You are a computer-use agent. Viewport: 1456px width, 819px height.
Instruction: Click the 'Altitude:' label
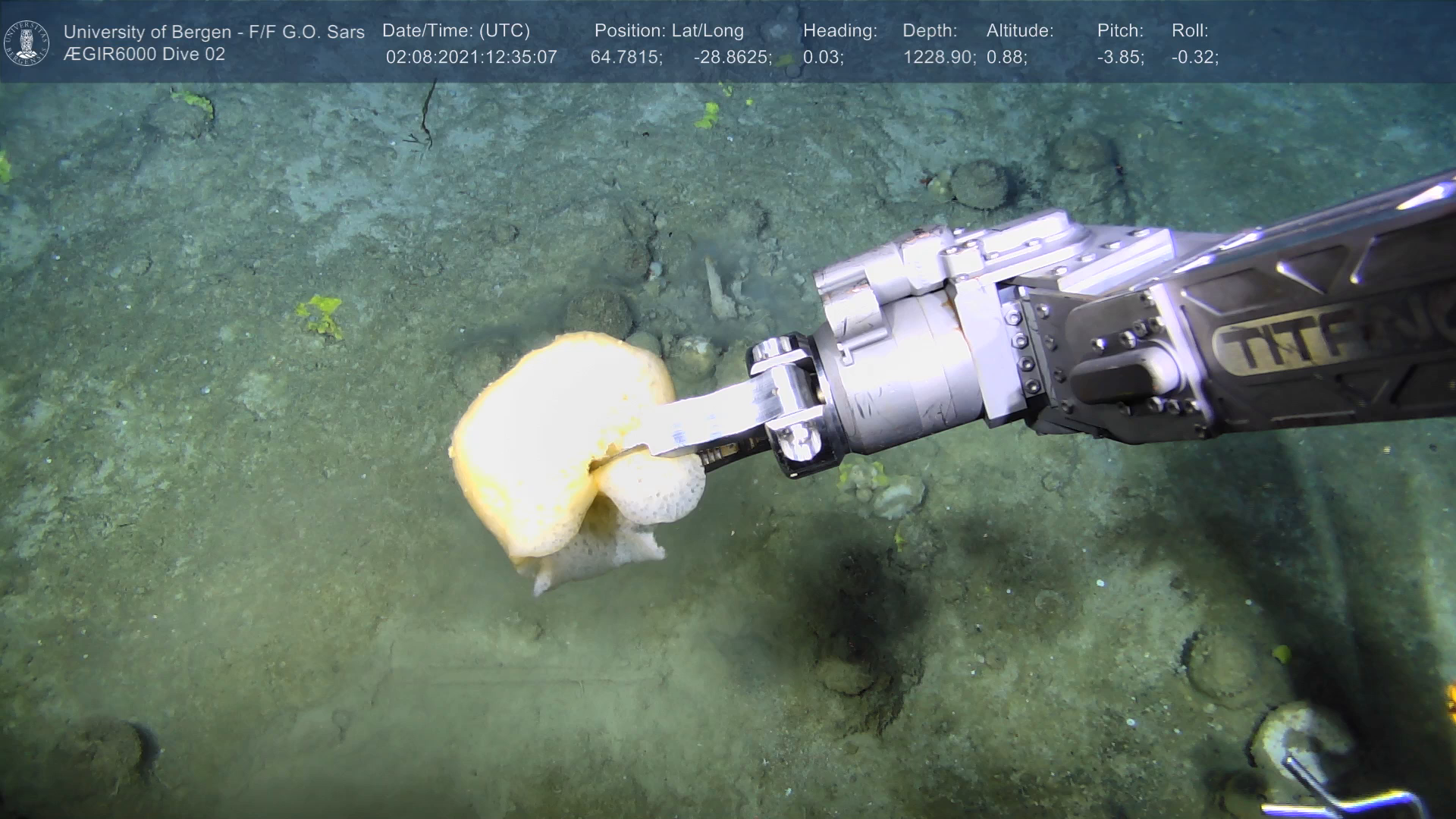pos(1020,31)
